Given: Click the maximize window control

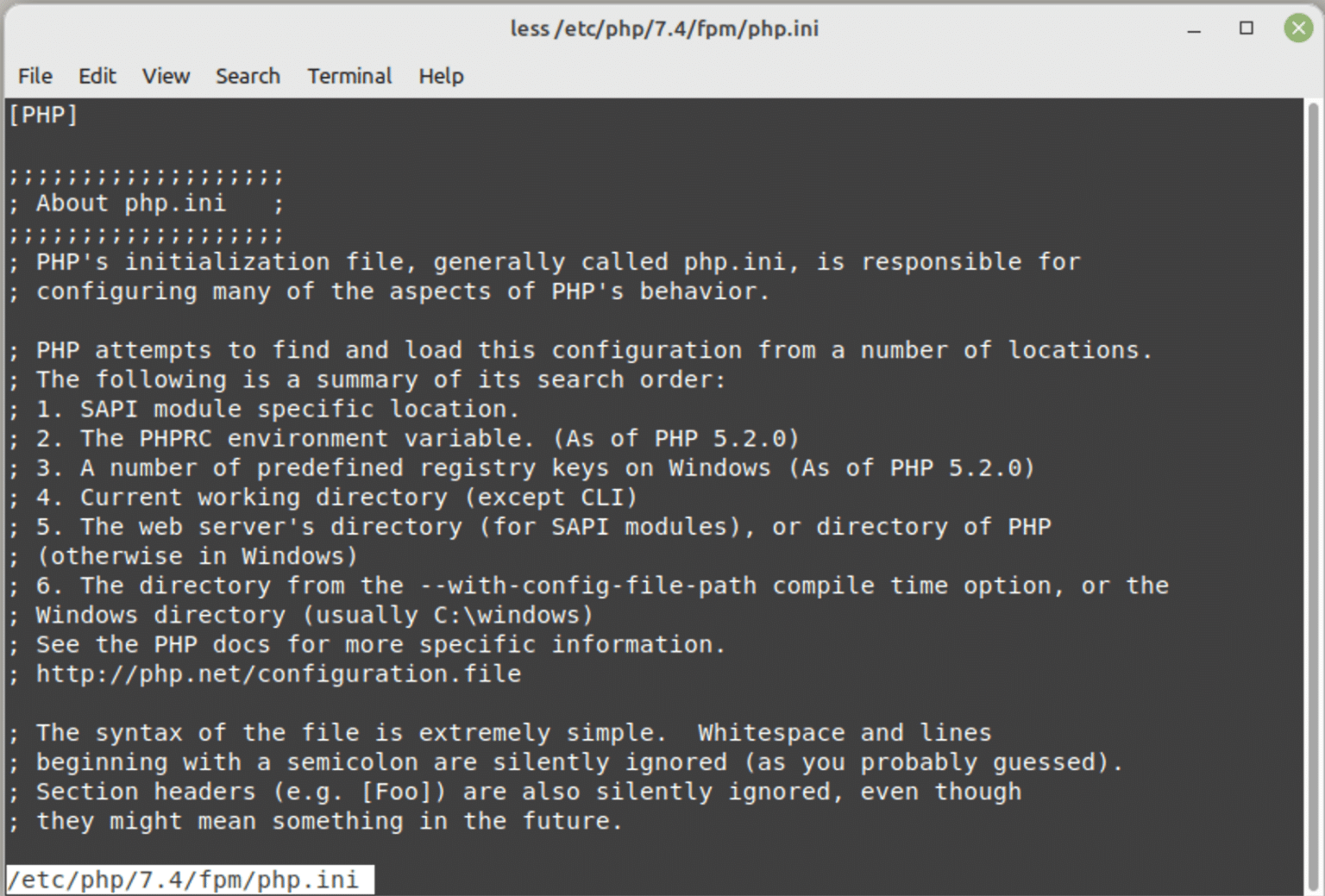Looking at the screenshot, I should [1246, 28].
